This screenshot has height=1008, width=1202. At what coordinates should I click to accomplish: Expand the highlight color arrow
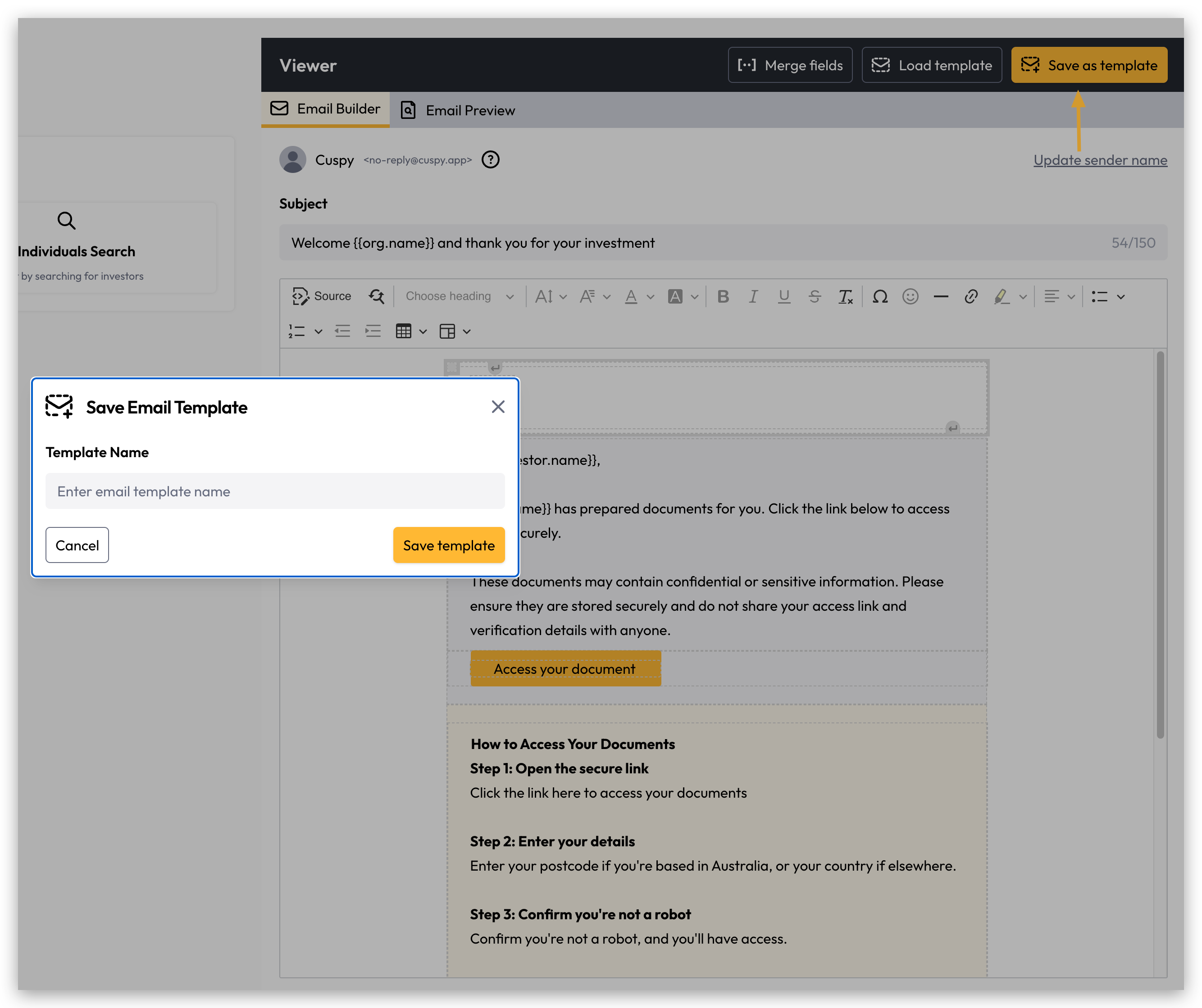click(1023, 296)
